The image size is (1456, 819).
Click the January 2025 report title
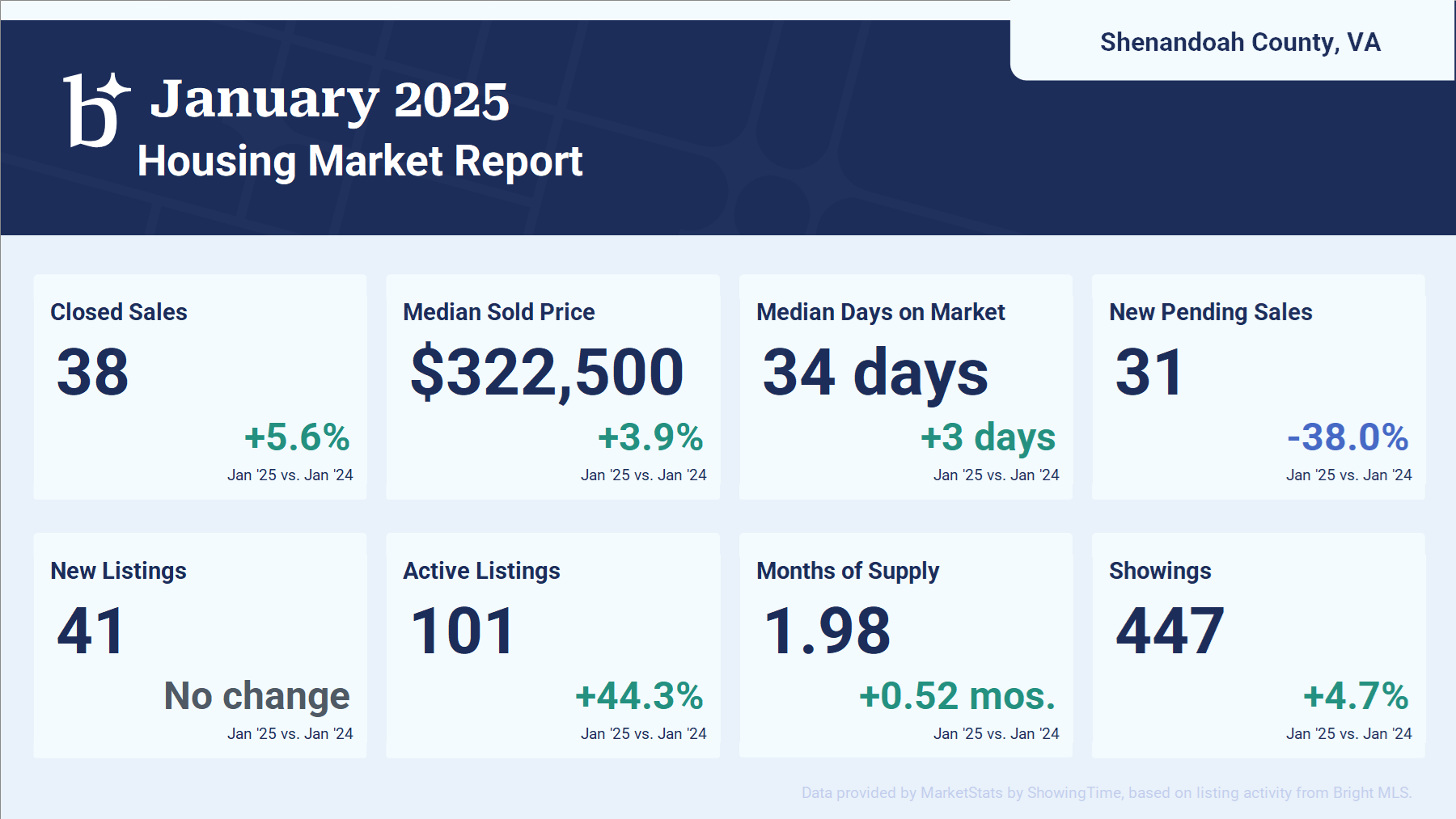click(329, 99)
